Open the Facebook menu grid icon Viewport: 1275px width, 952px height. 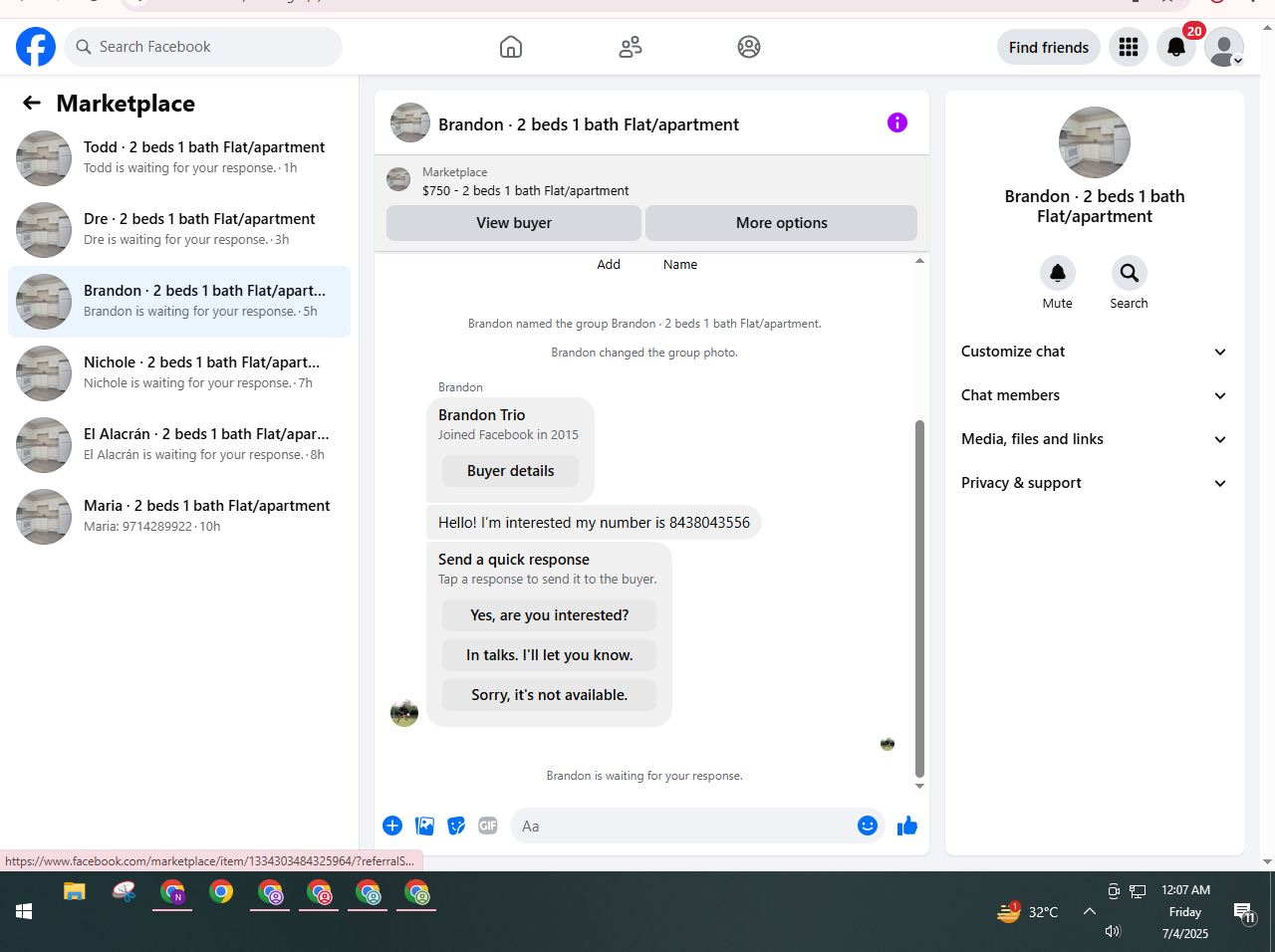click(1129, 47)
